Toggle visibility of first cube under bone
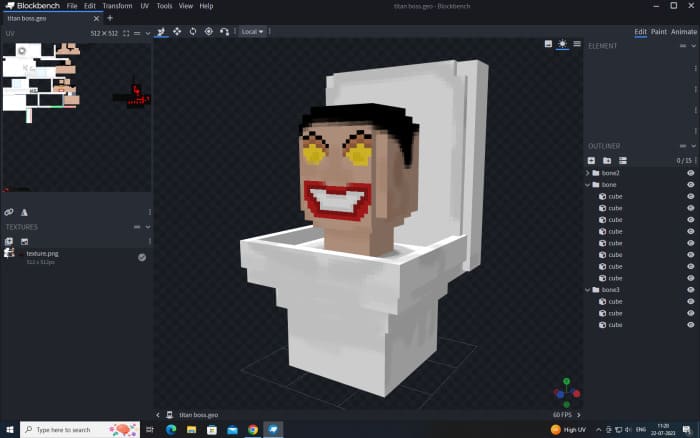The height and width of the screenshot is (438, 700). 690,196
